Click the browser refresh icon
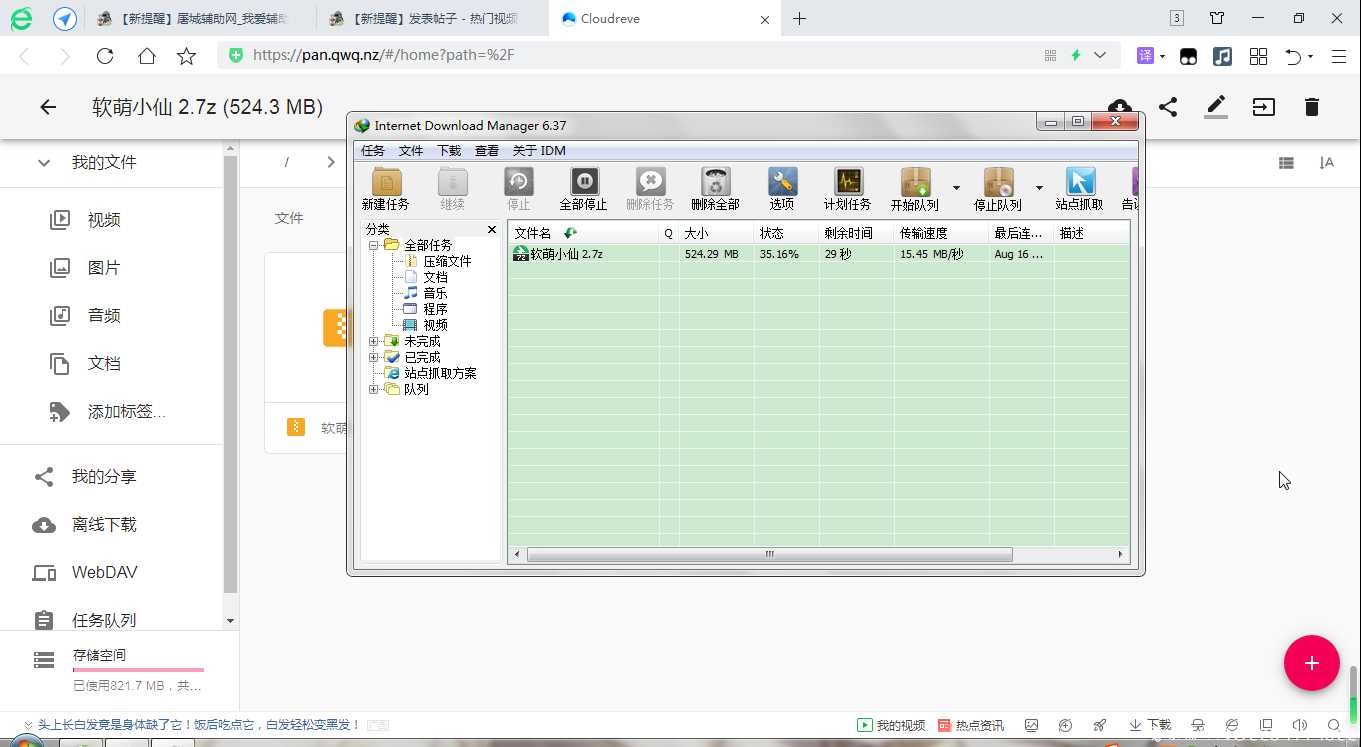The image size is (1361, 747). [105, 56]
